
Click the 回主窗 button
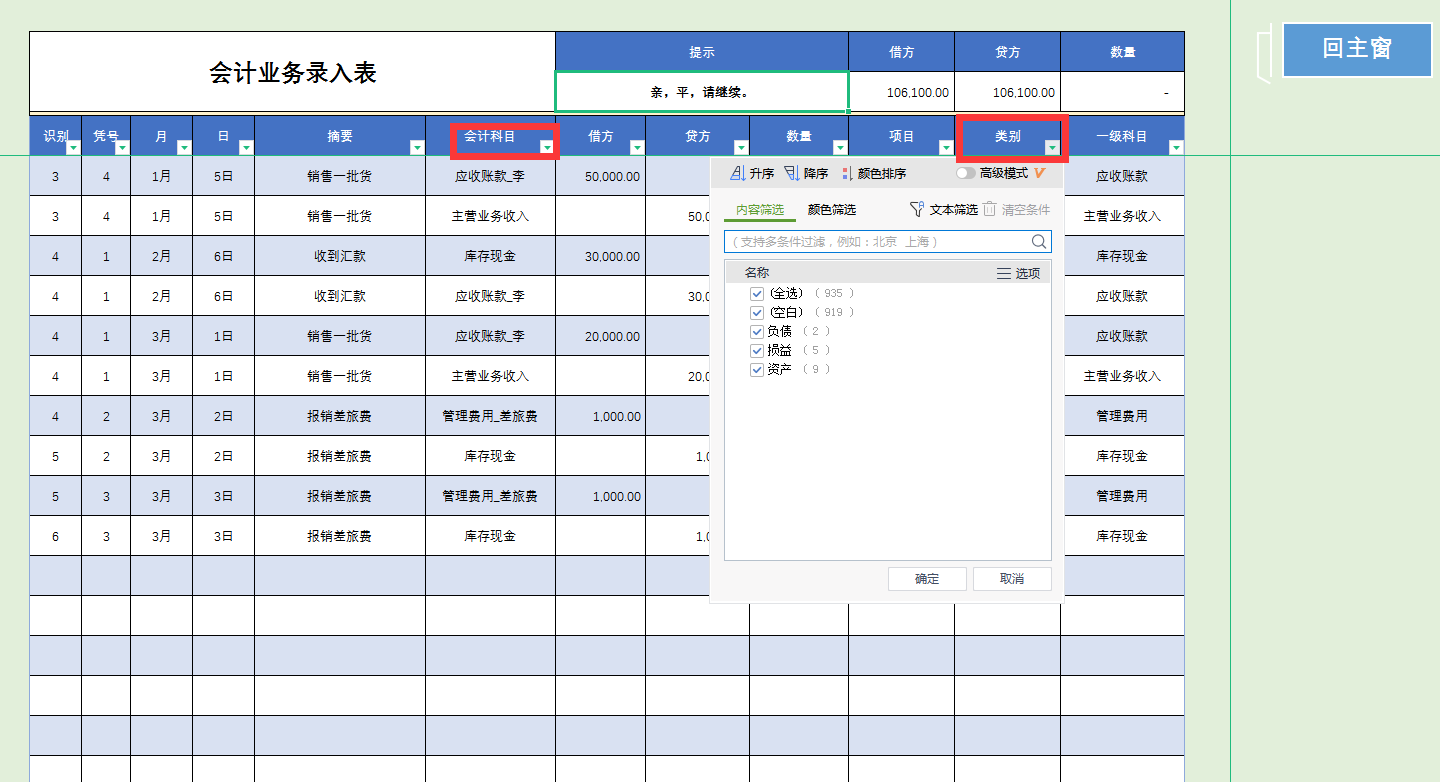tap(1357, 49)
